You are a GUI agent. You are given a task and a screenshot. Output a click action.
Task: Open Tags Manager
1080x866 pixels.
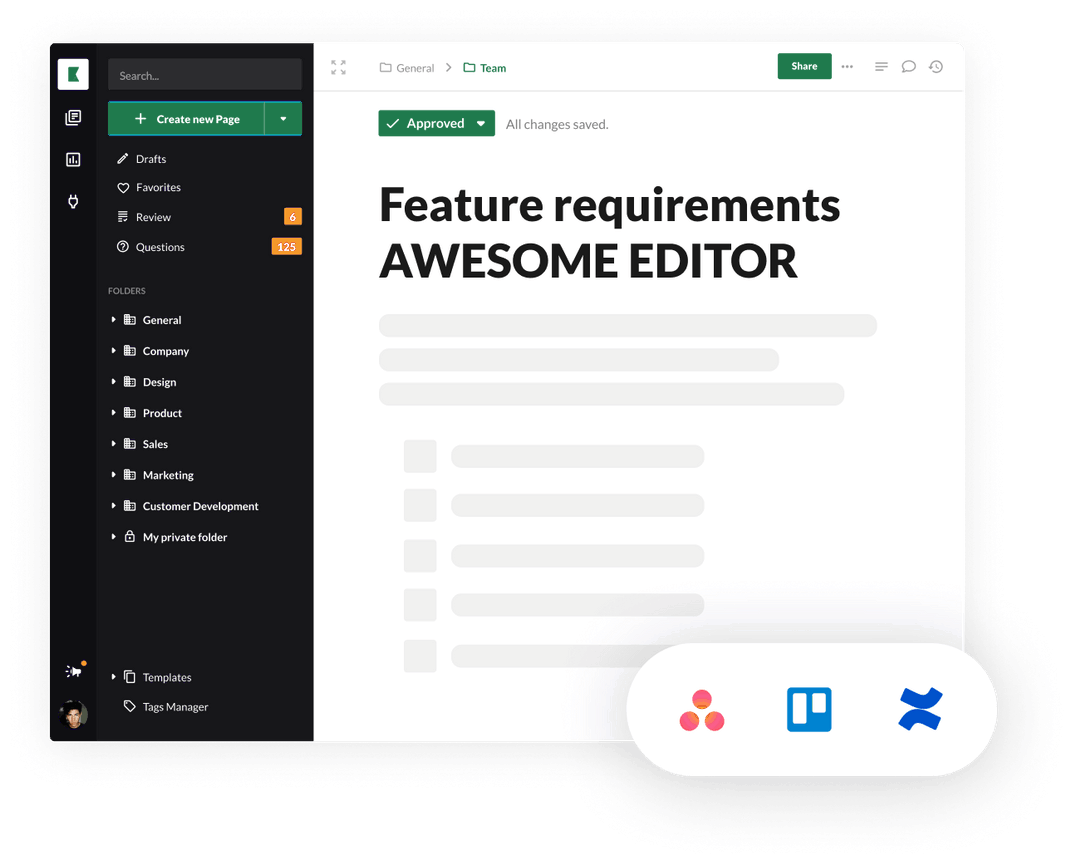point(175,708)
